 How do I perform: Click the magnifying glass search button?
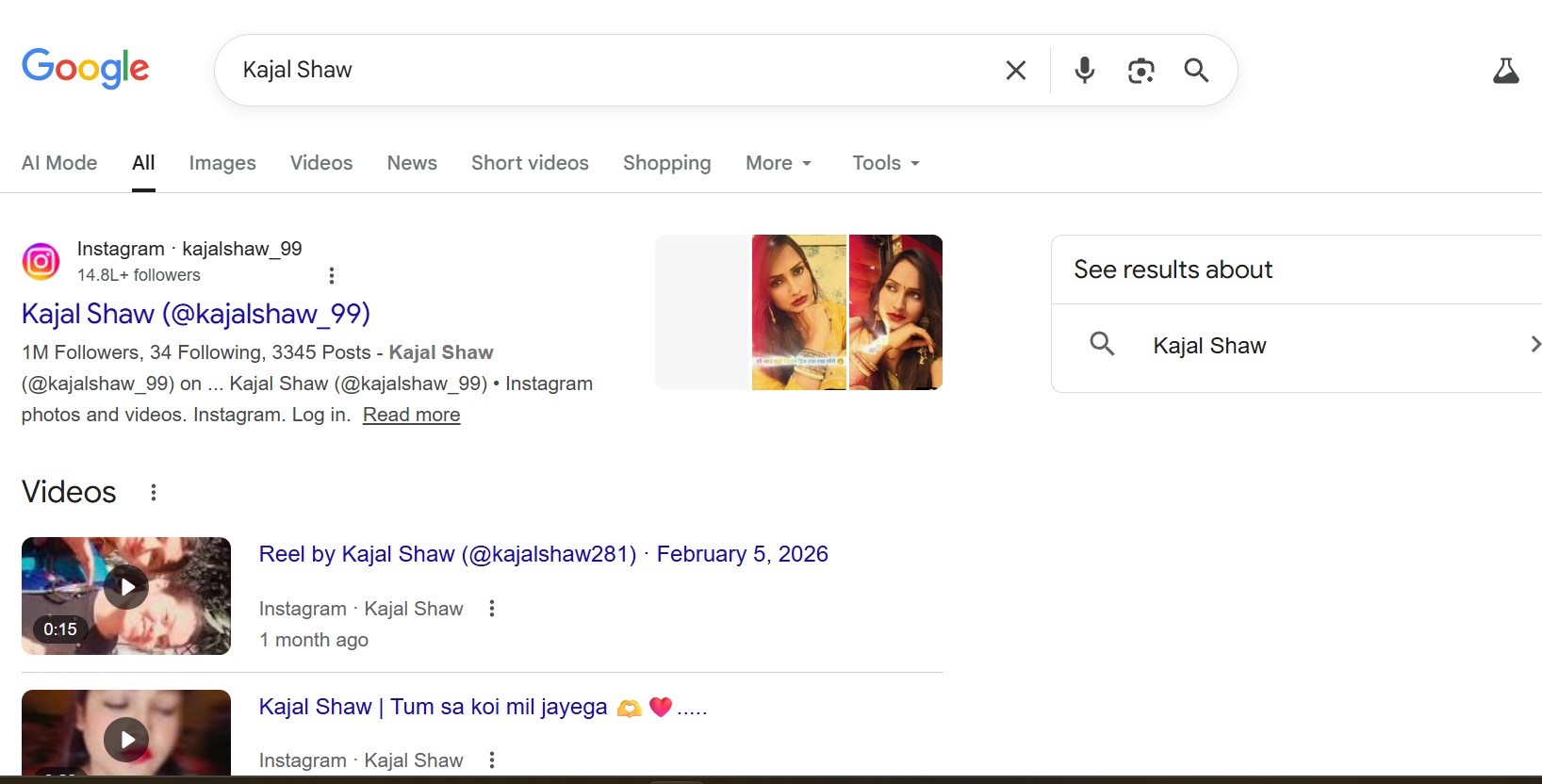[1196, 71]
